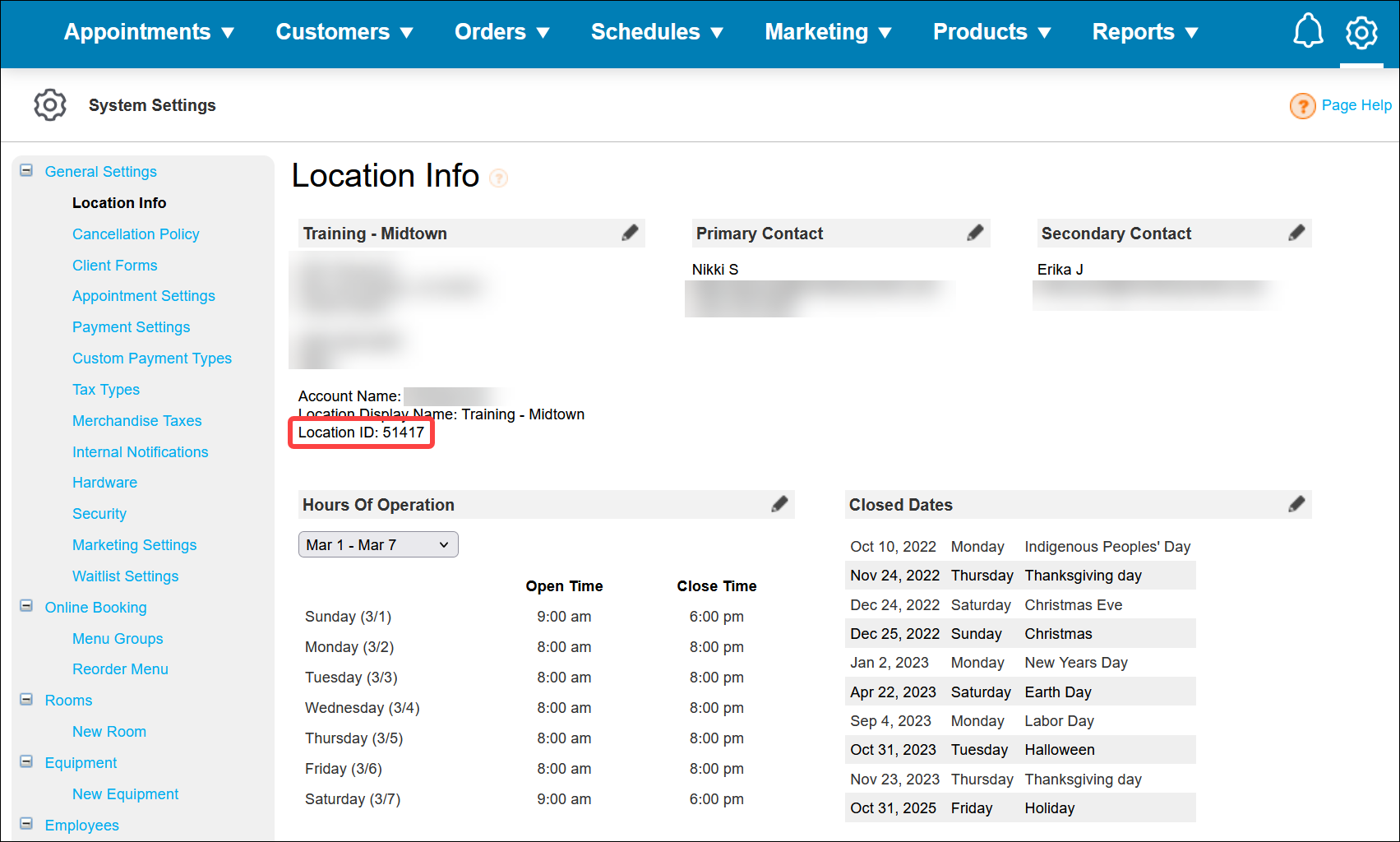Screen dimensions: 1400x842
Task: Open the Mar 1 - Mar 7 week dropdown
Action: pos(378,545)
